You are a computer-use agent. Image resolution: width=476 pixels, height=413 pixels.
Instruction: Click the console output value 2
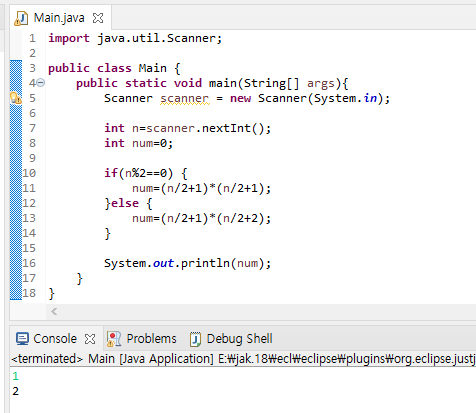[15, 391]
